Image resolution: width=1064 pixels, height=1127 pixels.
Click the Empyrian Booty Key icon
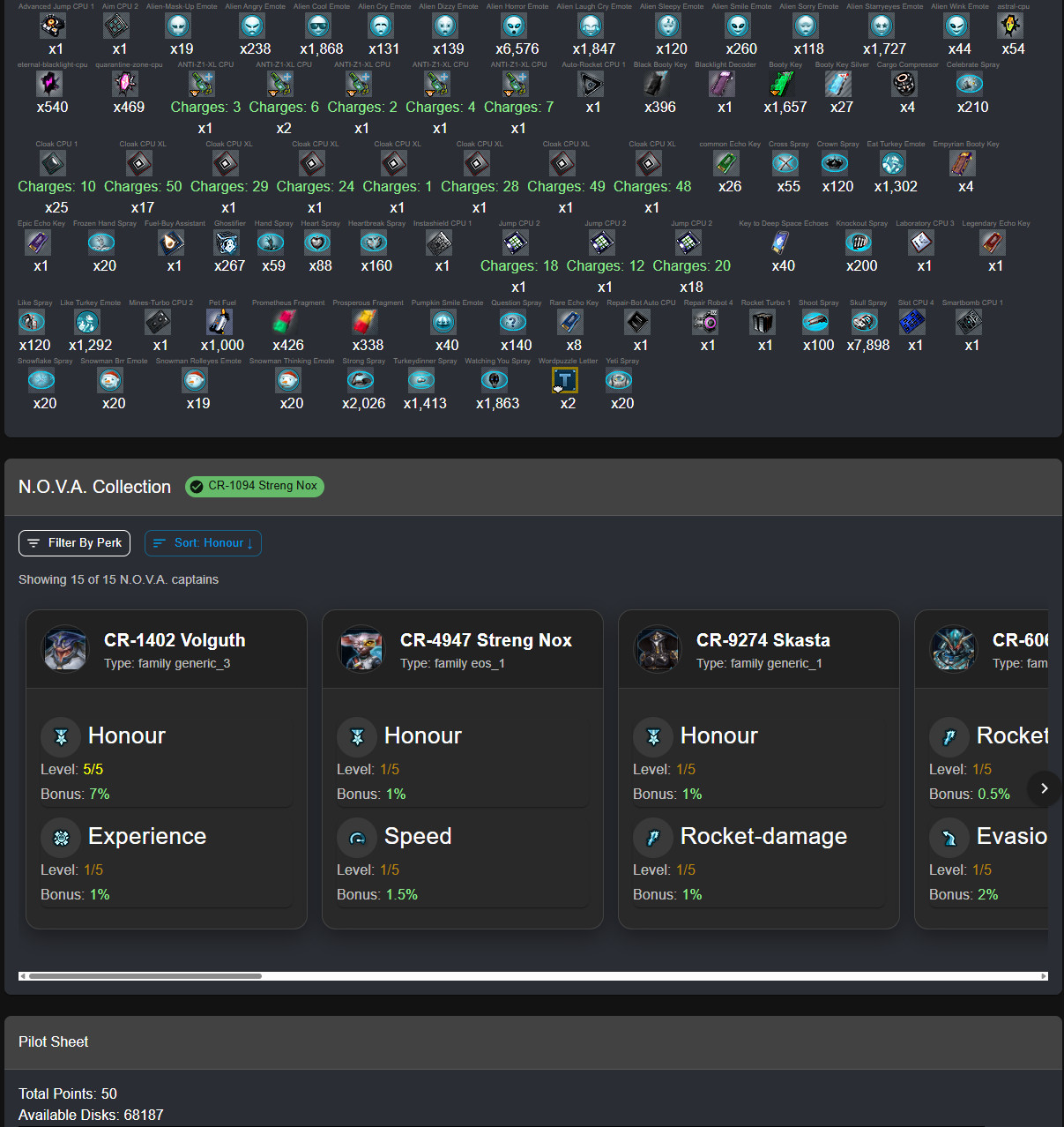(963, 164)
